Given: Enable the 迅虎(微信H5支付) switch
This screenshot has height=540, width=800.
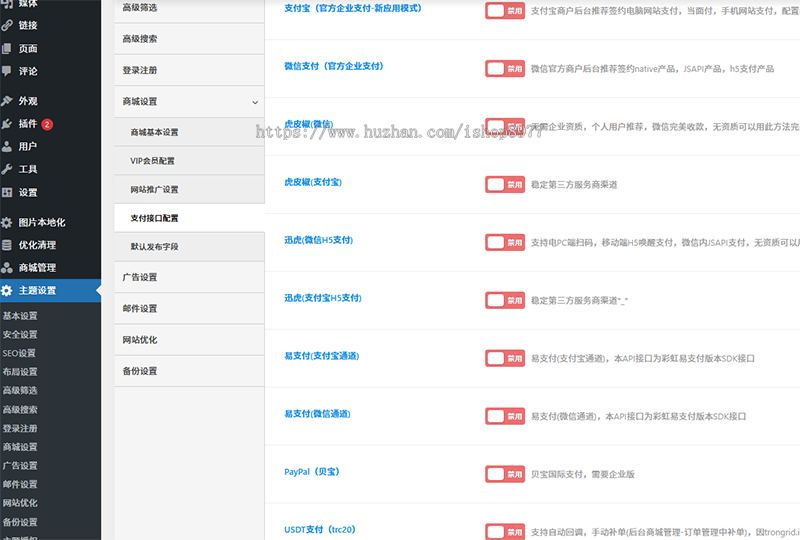Looking at the screenshot, I should tap(505, 242).
